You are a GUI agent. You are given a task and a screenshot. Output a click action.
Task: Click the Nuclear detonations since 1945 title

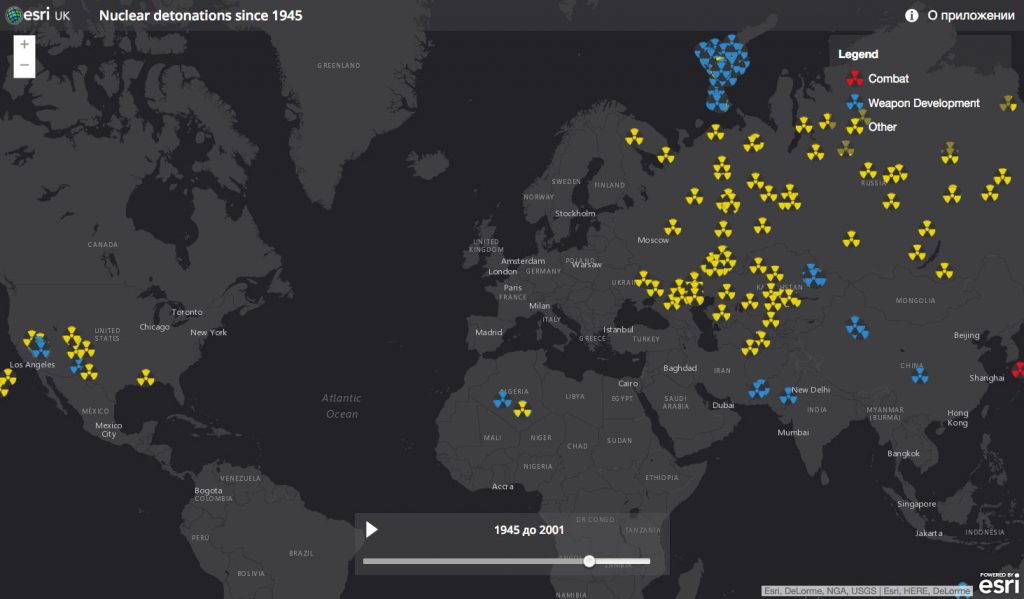click(200, 15)
